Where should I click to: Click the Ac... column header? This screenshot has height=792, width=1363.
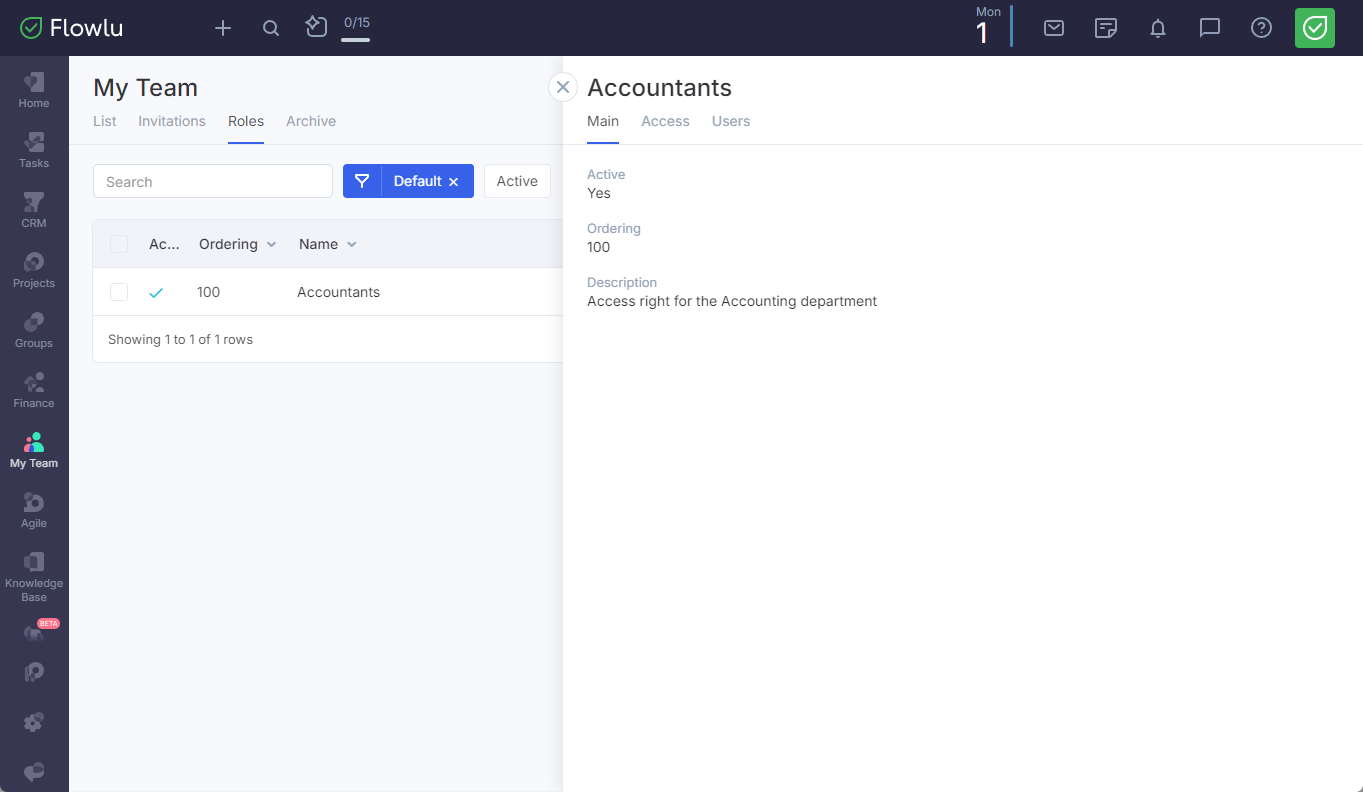(164, 244)
